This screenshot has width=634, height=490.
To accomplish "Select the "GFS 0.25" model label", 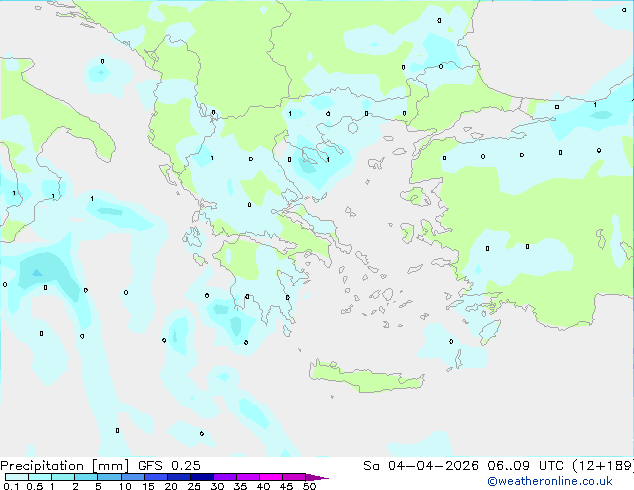I will [169, 466].
